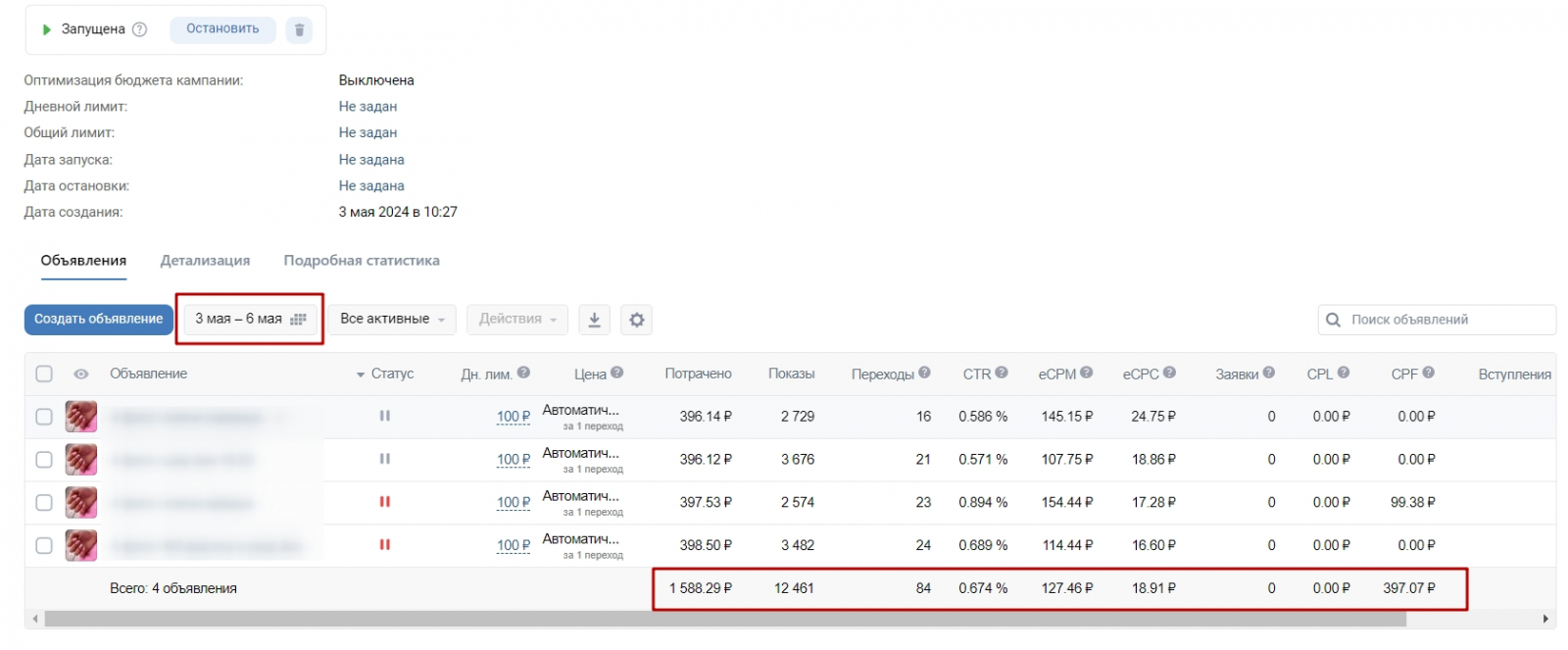Click the trash icon to delete campaign
Image resolution: width=1568 pixels, height=650 pixels.
299,29
